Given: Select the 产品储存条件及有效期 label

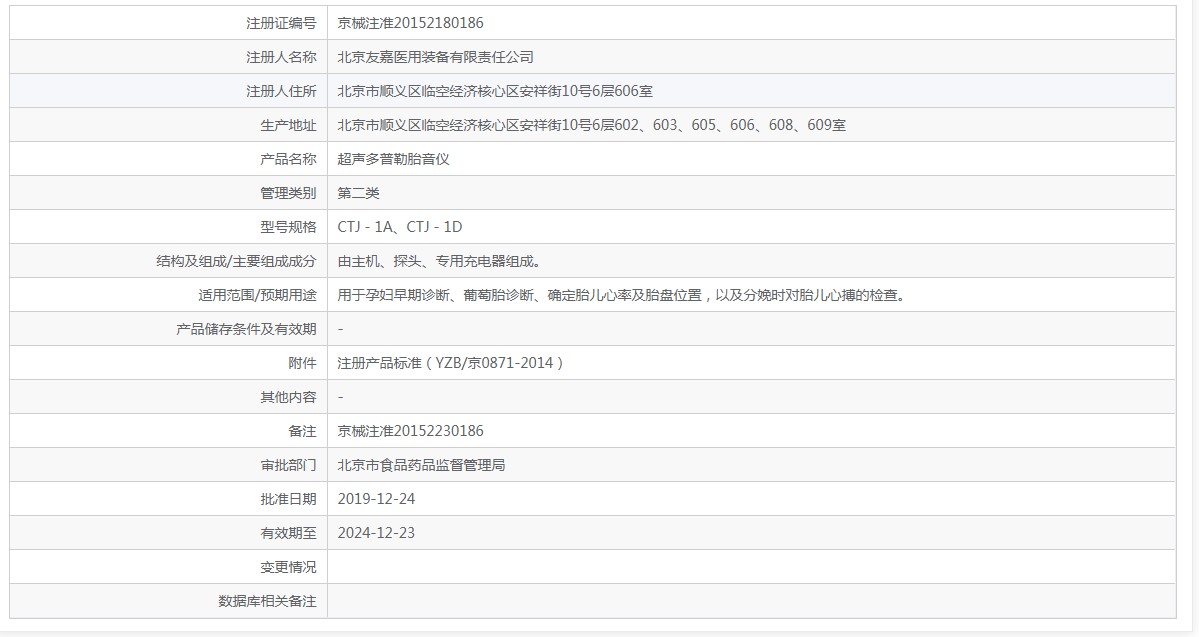Looking at the screenshot, I should pos(246,329).
